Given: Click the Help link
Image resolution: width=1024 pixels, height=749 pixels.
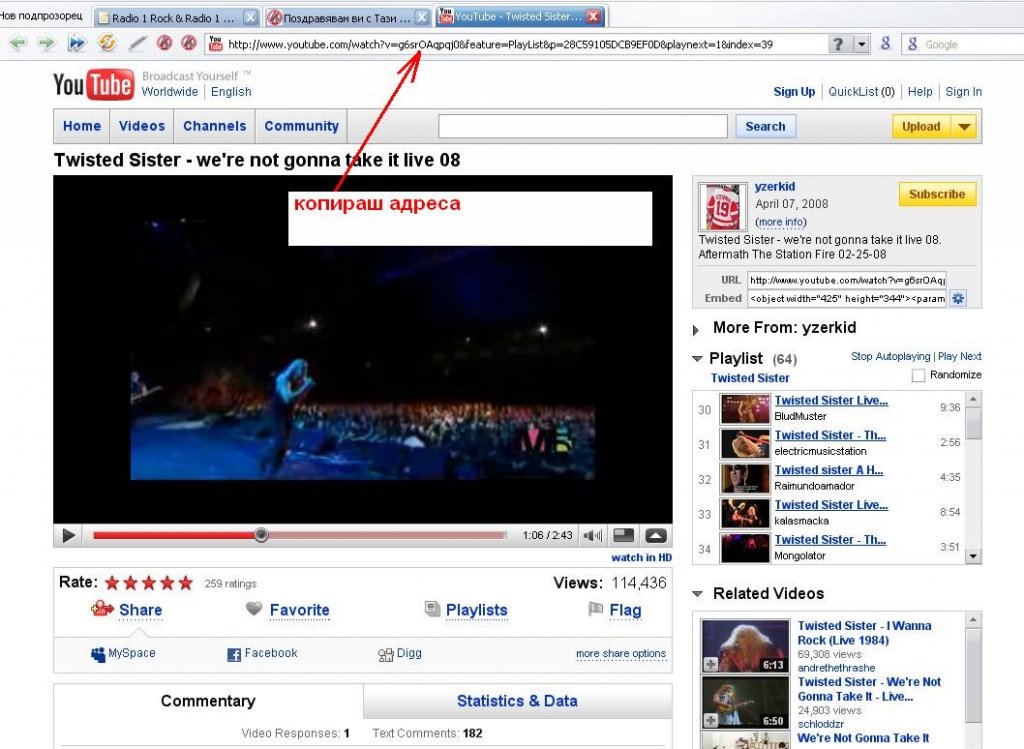Looking at the screenshot, I should click(x=920, y=91).
